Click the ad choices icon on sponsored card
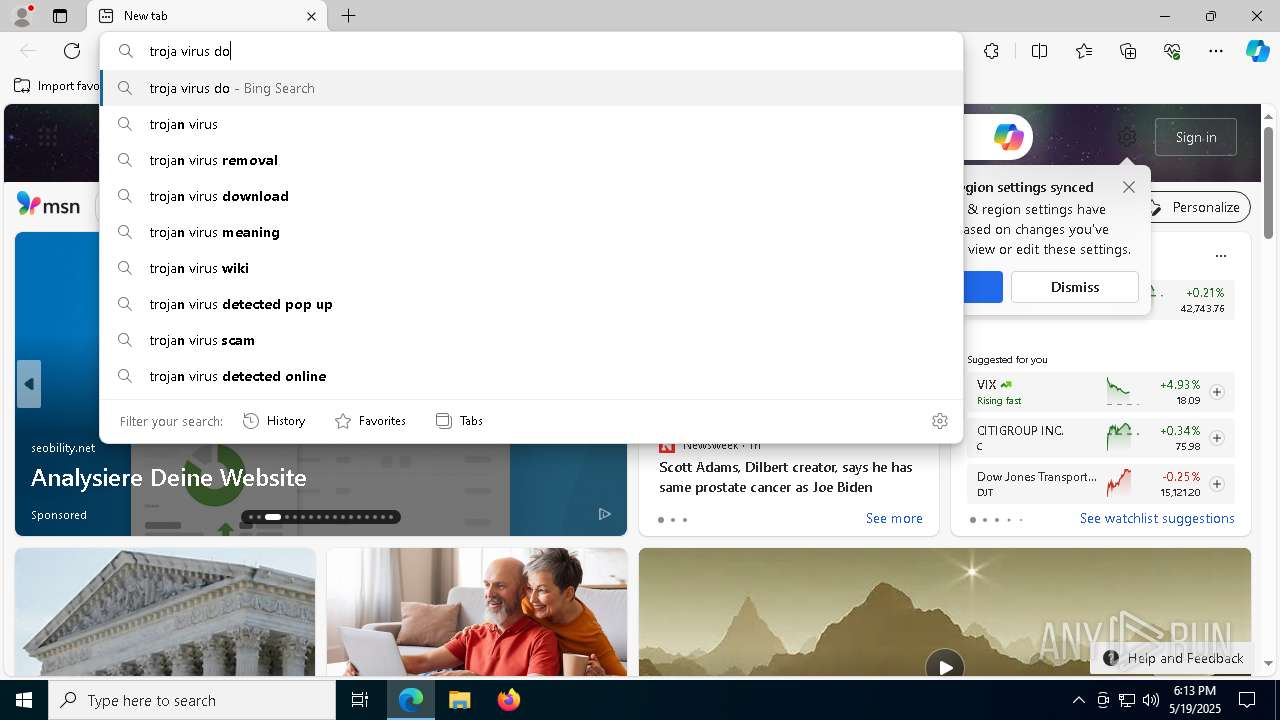Screen dimensions: 1280x720 pos(604,514)
